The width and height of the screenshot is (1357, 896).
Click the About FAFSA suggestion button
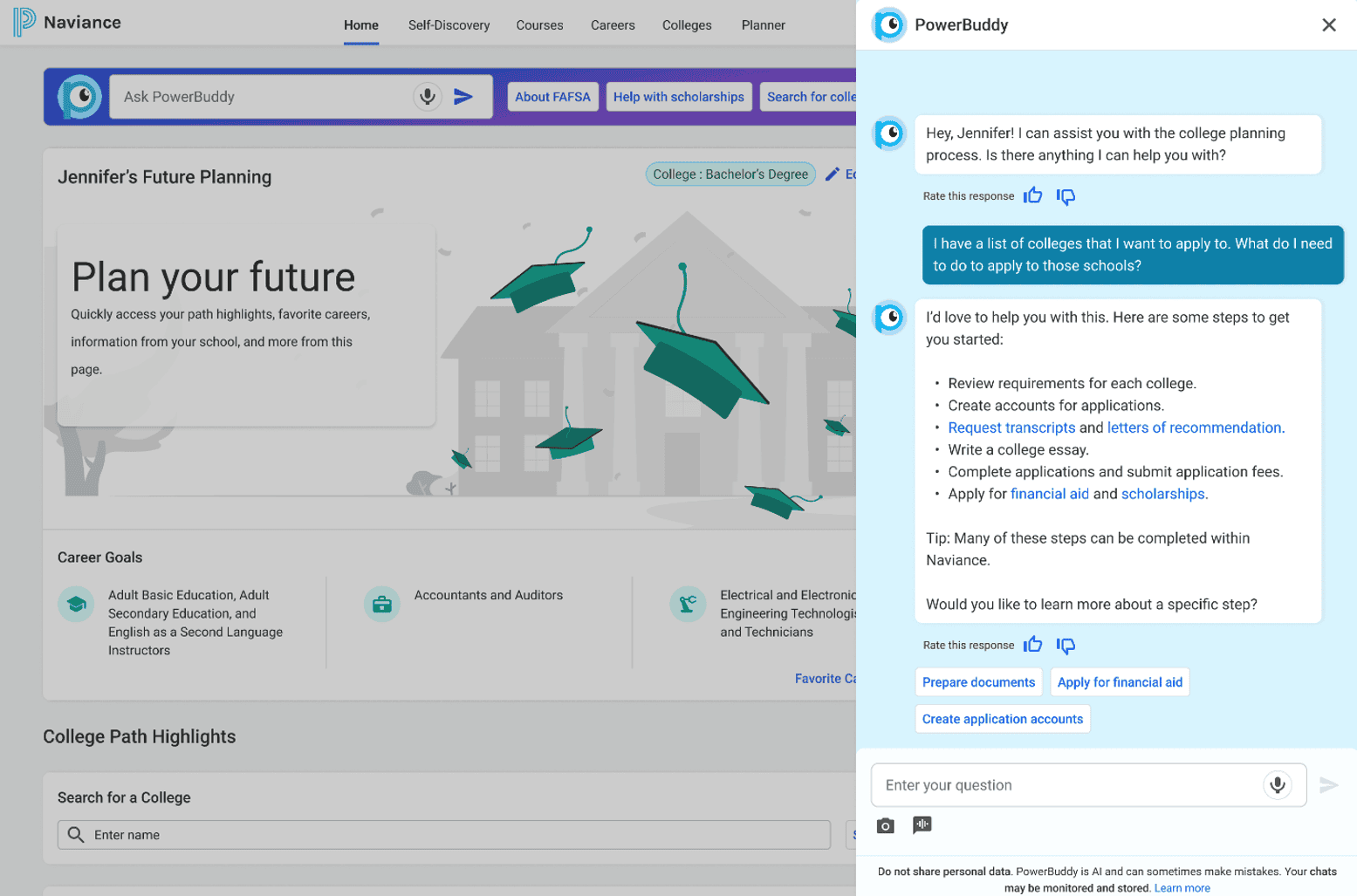click(552, 97)
